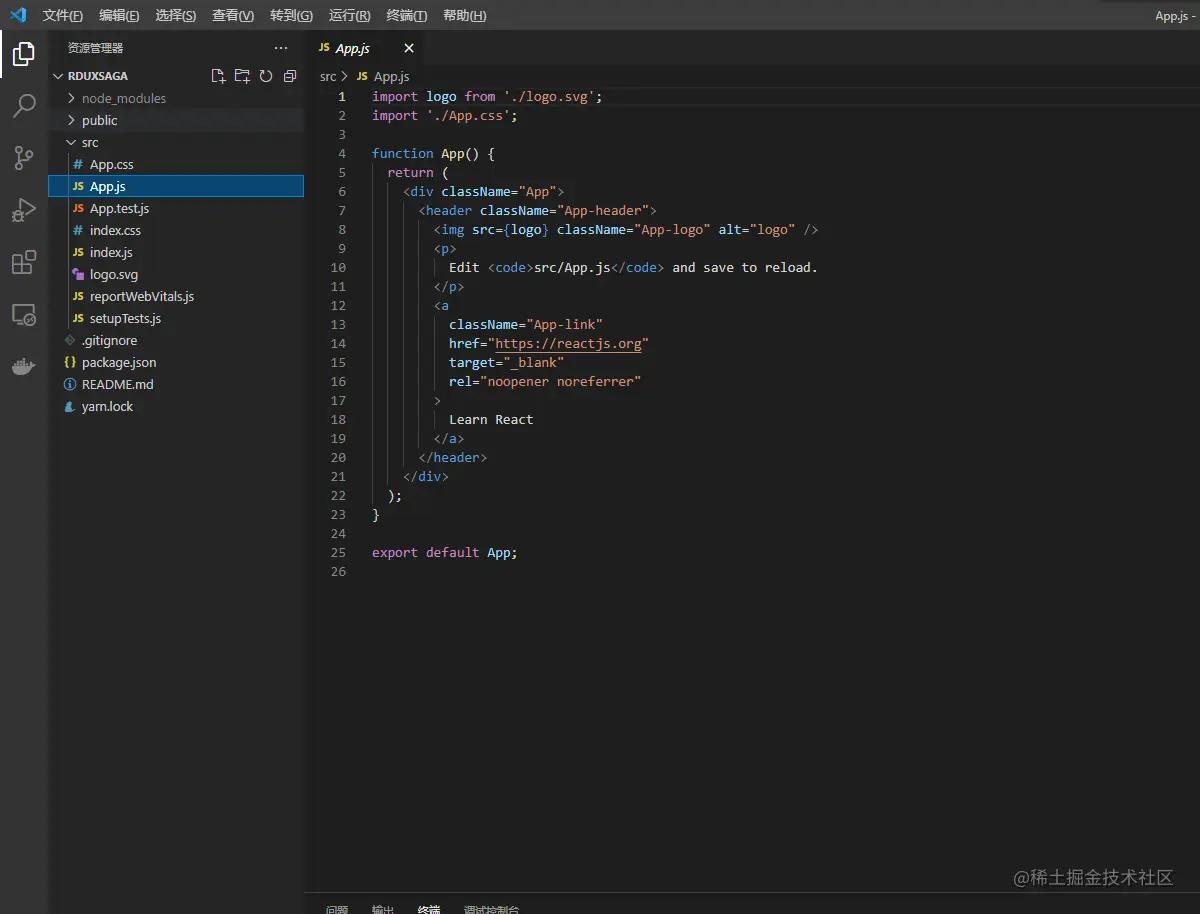Switch to the 问题 panel tab
The image size is (1200, 914).
(x=337, y=909)
